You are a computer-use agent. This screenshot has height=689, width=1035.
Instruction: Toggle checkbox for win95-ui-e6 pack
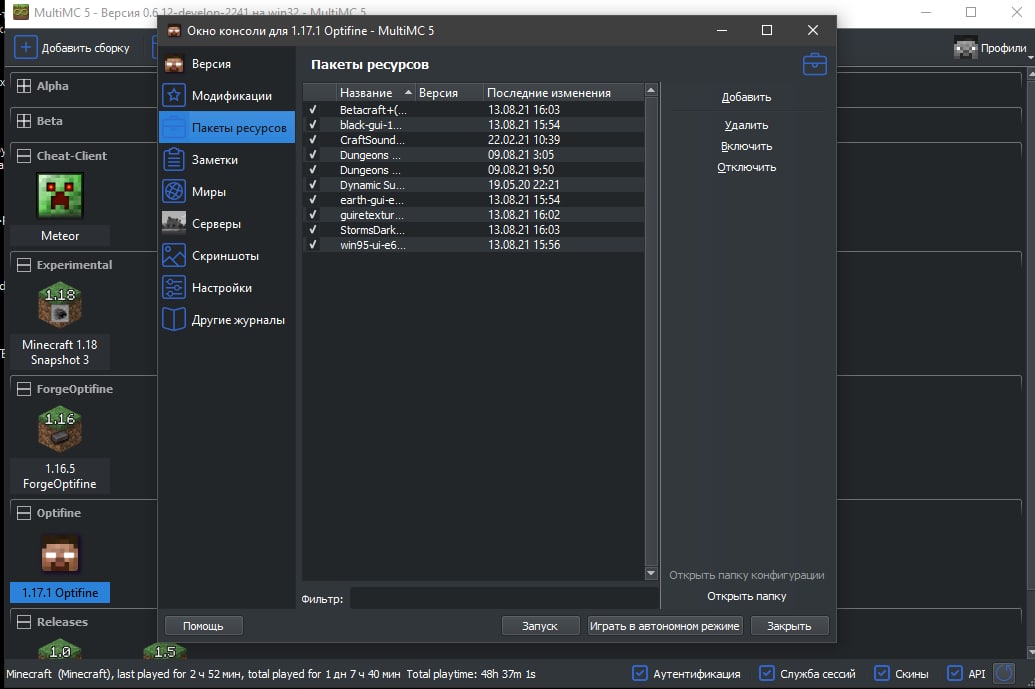click(x=313, y=245)
